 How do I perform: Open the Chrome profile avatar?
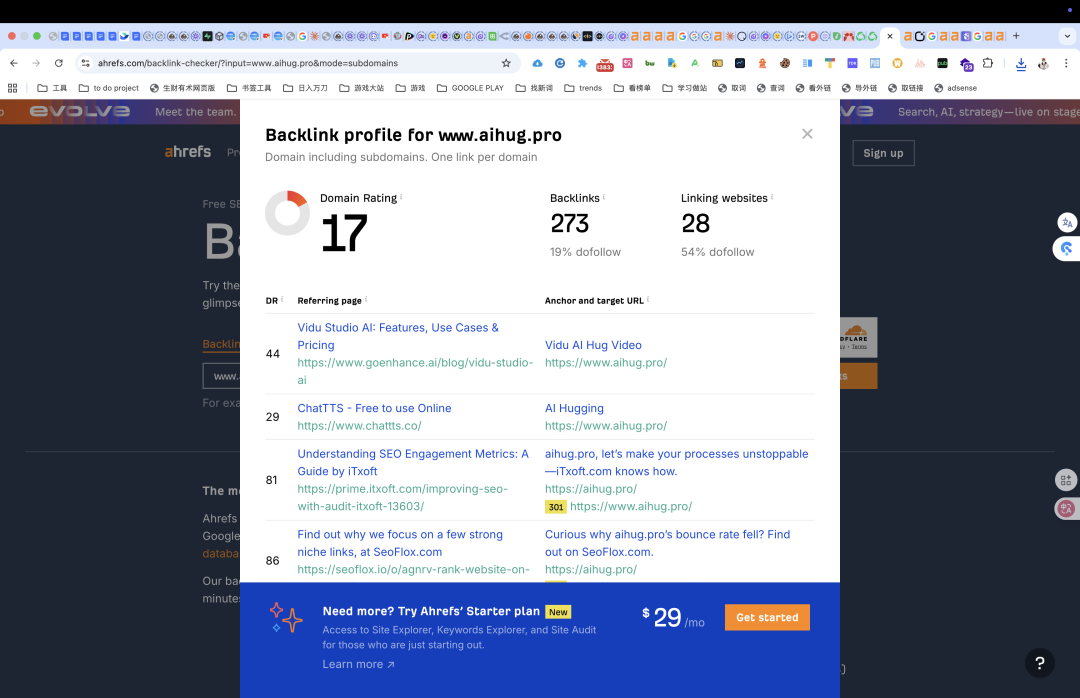pos(1043,63)
